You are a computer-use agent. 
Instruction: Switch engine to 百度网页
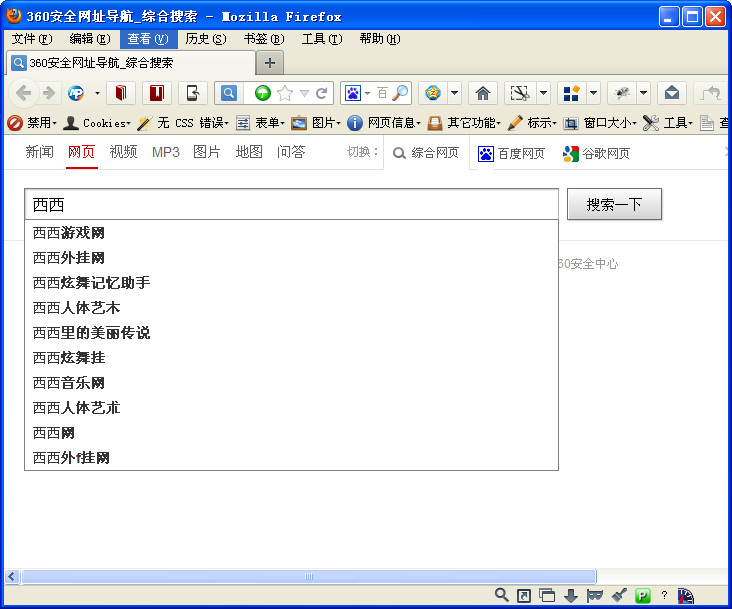(511, 154)
